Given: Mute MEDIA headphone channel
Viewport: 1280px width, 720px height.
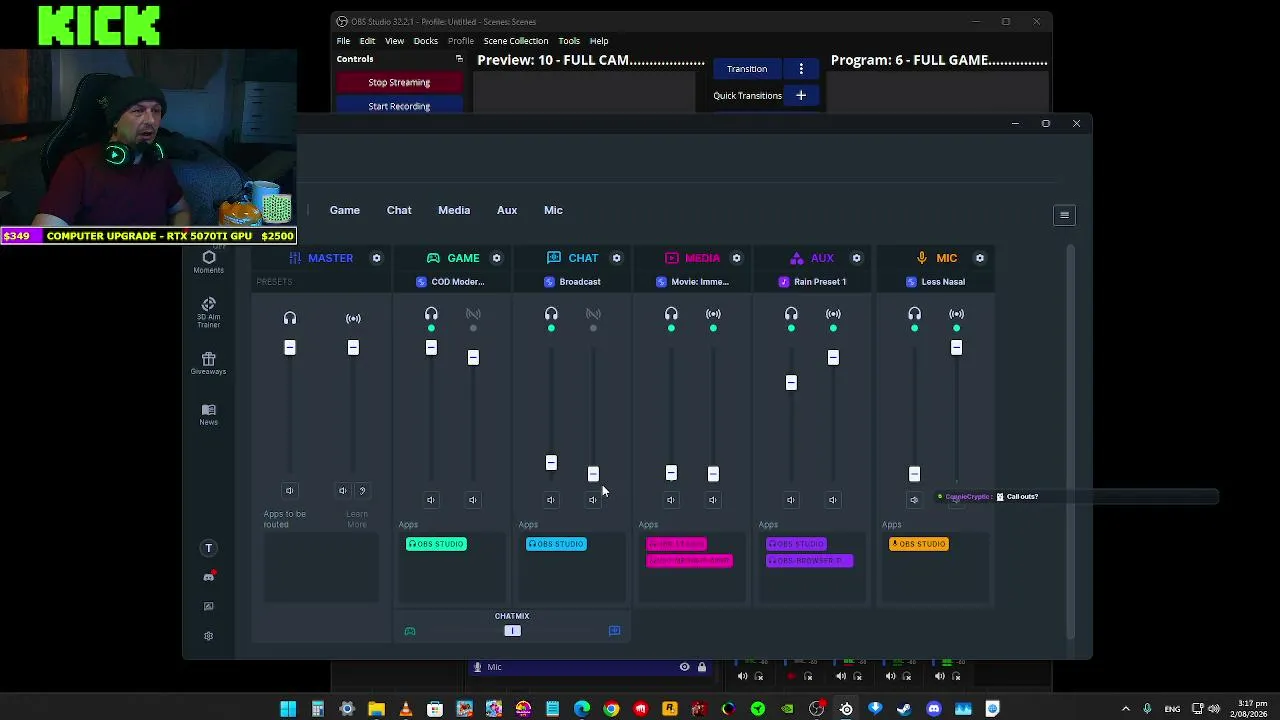Looking at the screenshot, I should pyautogui.click(x=671, y=500).
